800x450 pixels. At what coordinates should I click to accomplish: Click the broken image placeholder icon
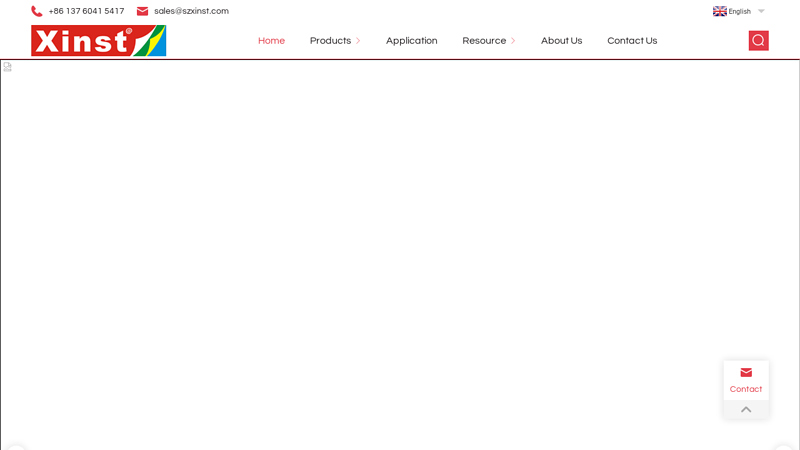click(7, 67)
